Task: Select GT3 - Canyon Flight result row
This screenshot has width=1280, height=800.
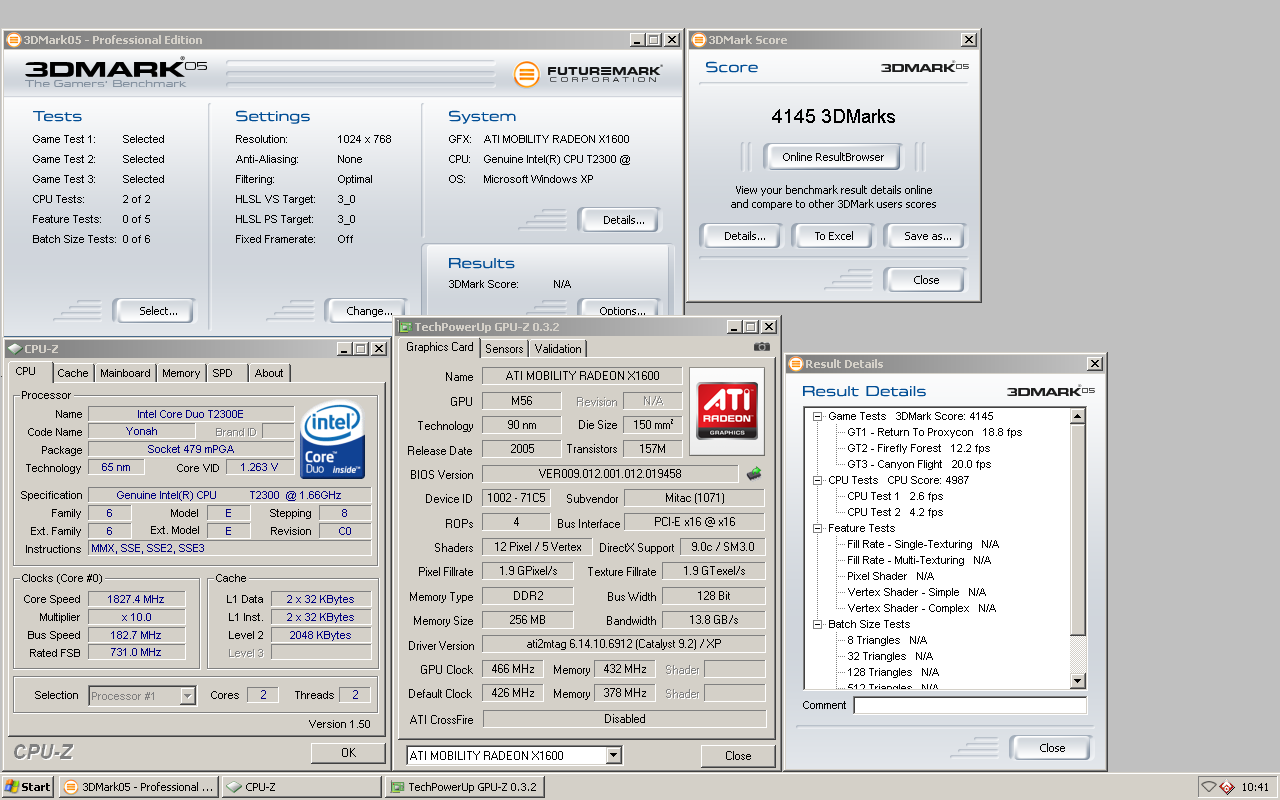Action: [x=919, y=464]
